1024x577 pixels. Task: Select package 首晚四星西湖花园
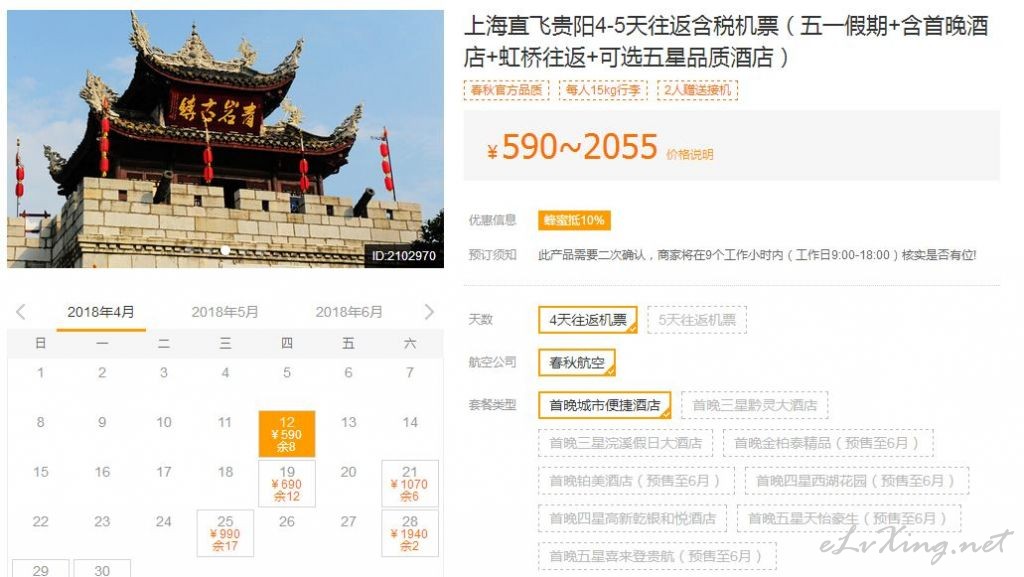point(856,480)
